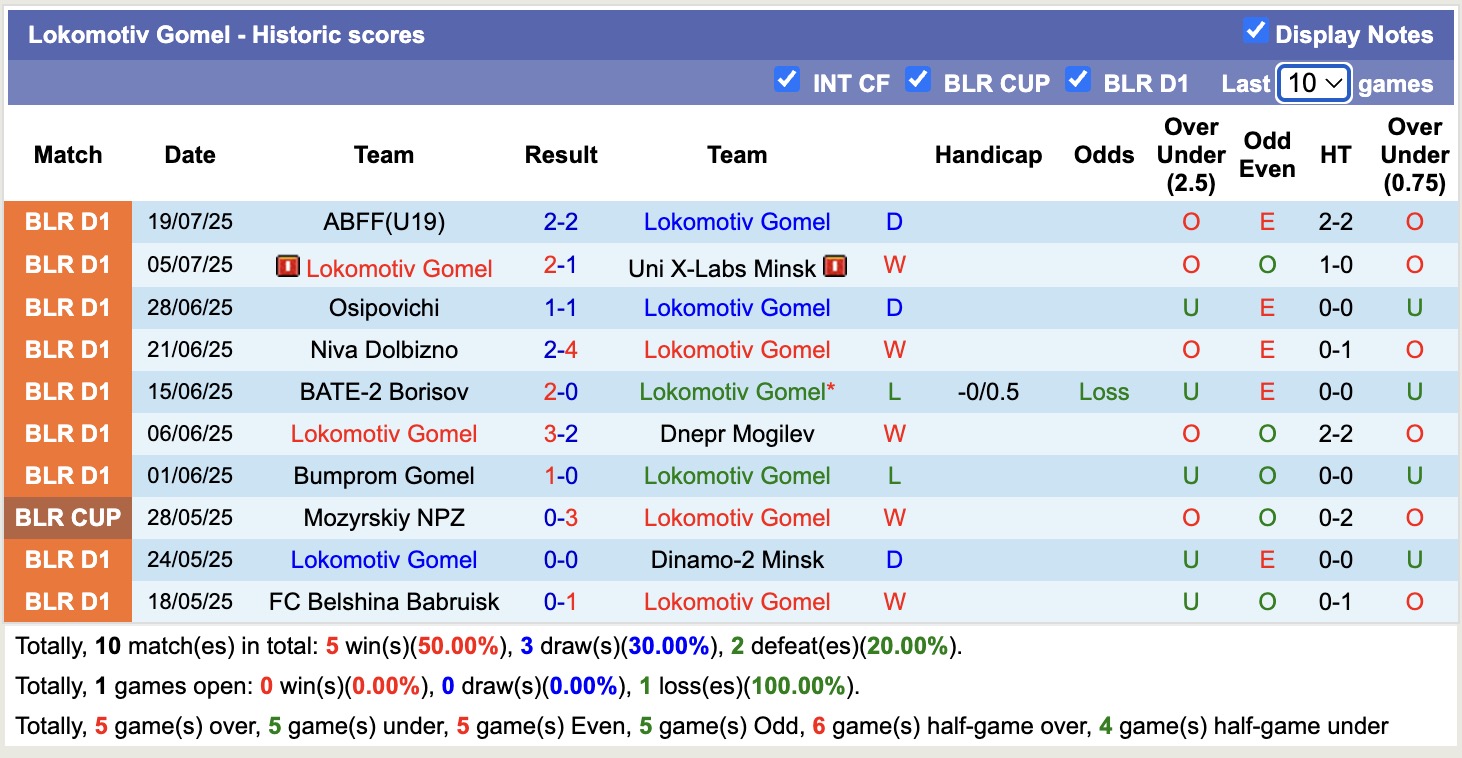Open the Dinamo-2 Minsk team link
This screenshot has height=758, width=1462.
(737, 559)
